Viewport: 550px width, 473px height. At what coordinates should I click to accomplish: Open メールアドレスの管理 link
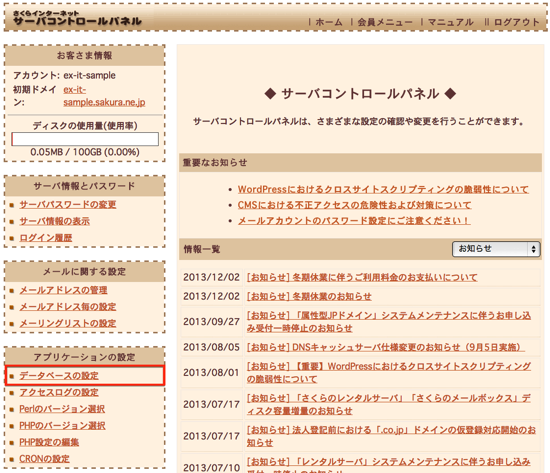coord(63,290)
